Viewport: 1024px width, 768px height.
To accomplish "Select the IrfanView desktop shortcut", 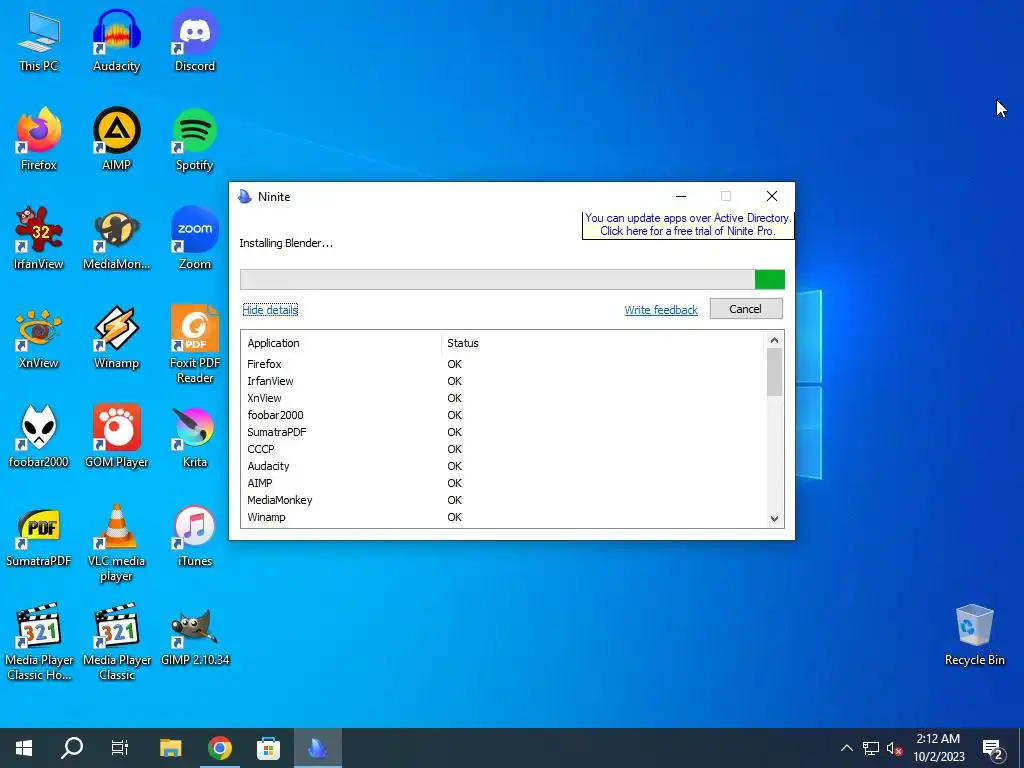I will click(x=39, y=239).
